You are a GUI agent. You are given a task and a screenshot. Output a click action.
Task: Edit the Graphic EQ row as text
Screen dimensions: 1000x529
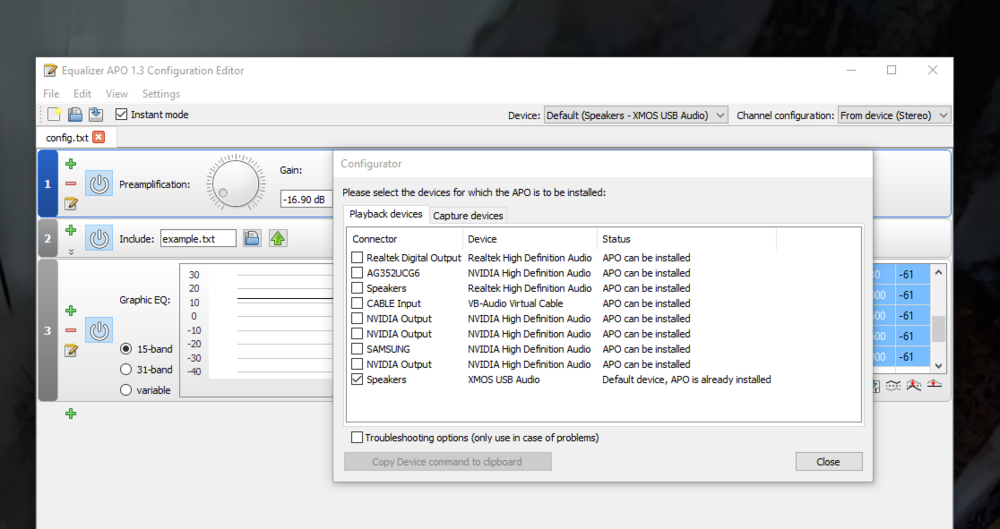[x=71, y=350]
